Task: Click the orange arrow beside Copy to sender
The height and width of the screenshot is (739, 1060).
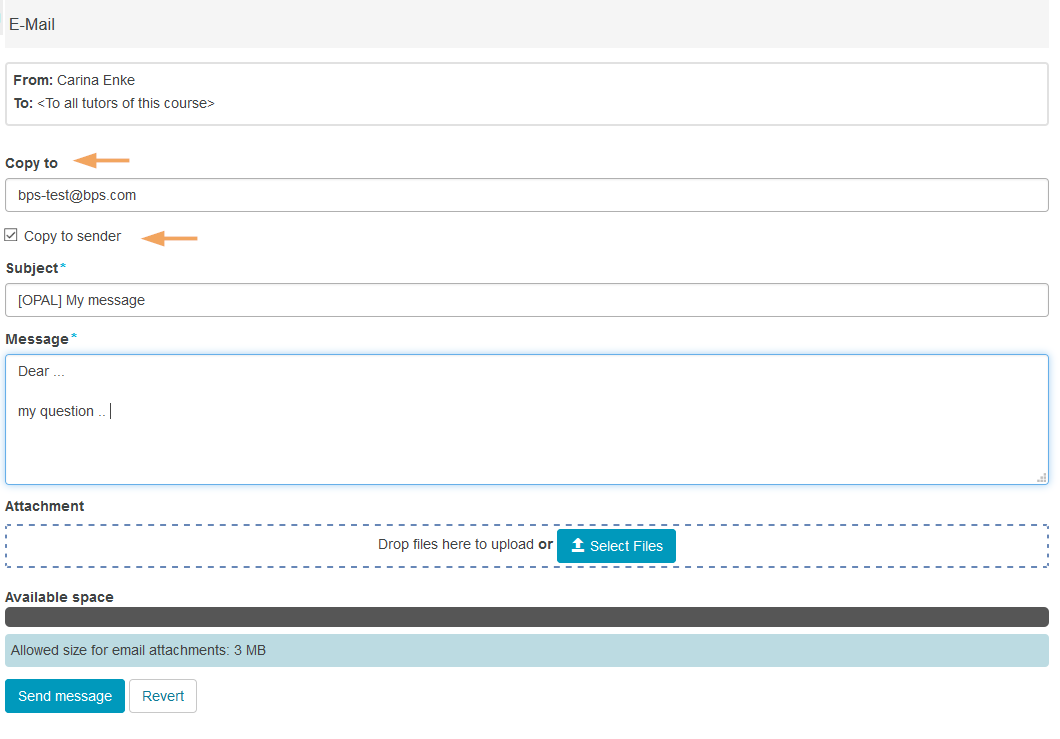Action: coord(169,238)
